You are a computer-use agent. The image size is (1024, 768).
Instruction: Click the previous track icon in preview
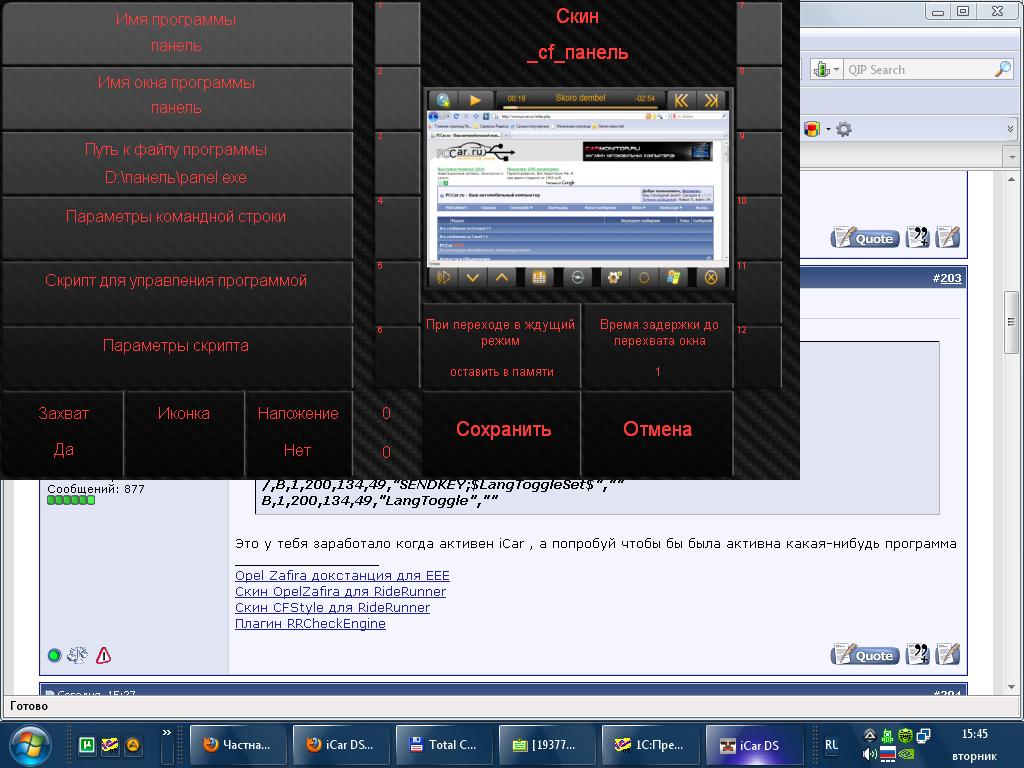(680, 100)
